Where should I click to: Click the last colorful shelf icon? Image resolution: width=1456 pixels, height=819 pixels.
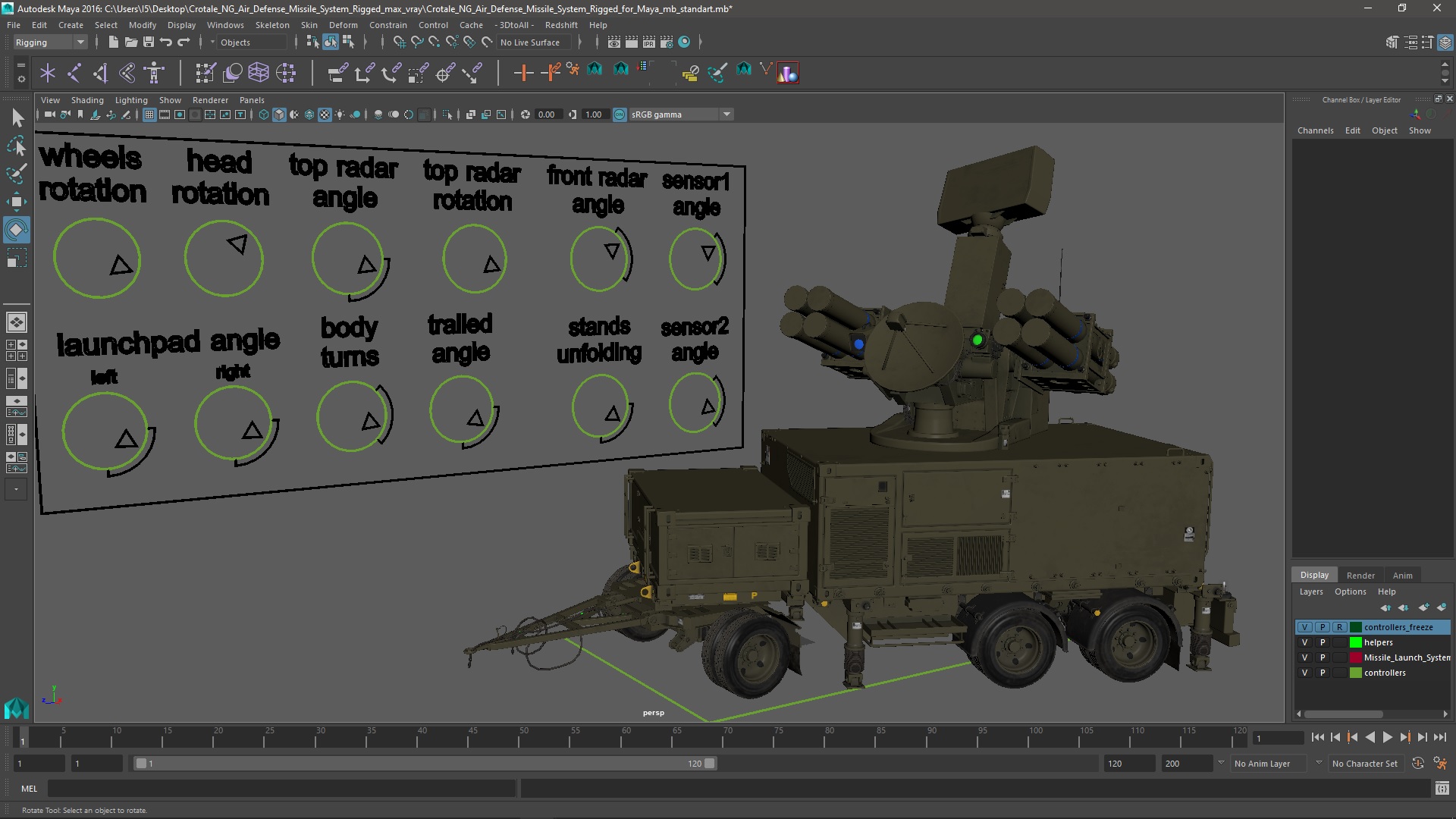click(x=788, y=73)
